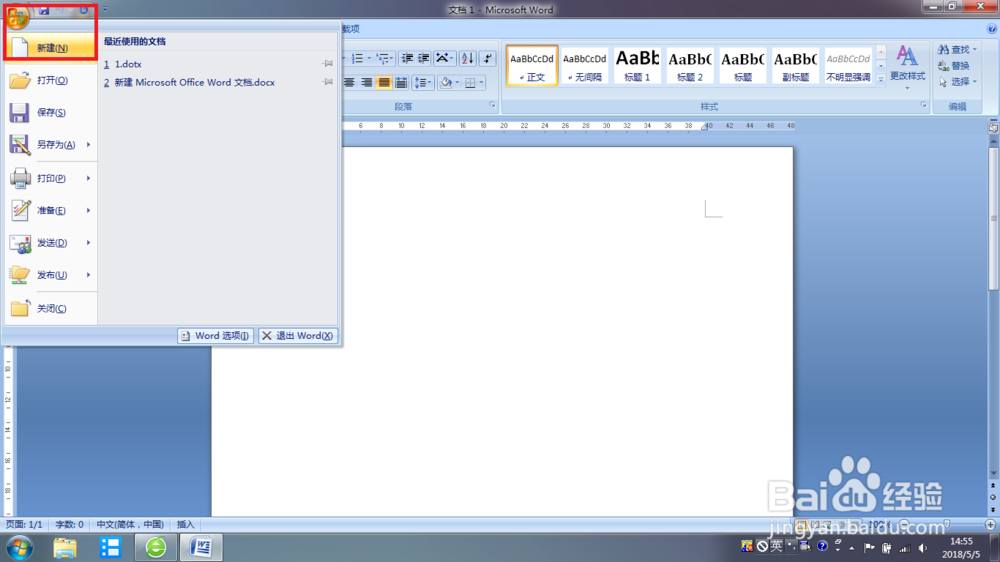Expand the styles gallery More arrow
This screenshot has height=562, width=1000.
[x=881, y=79]
